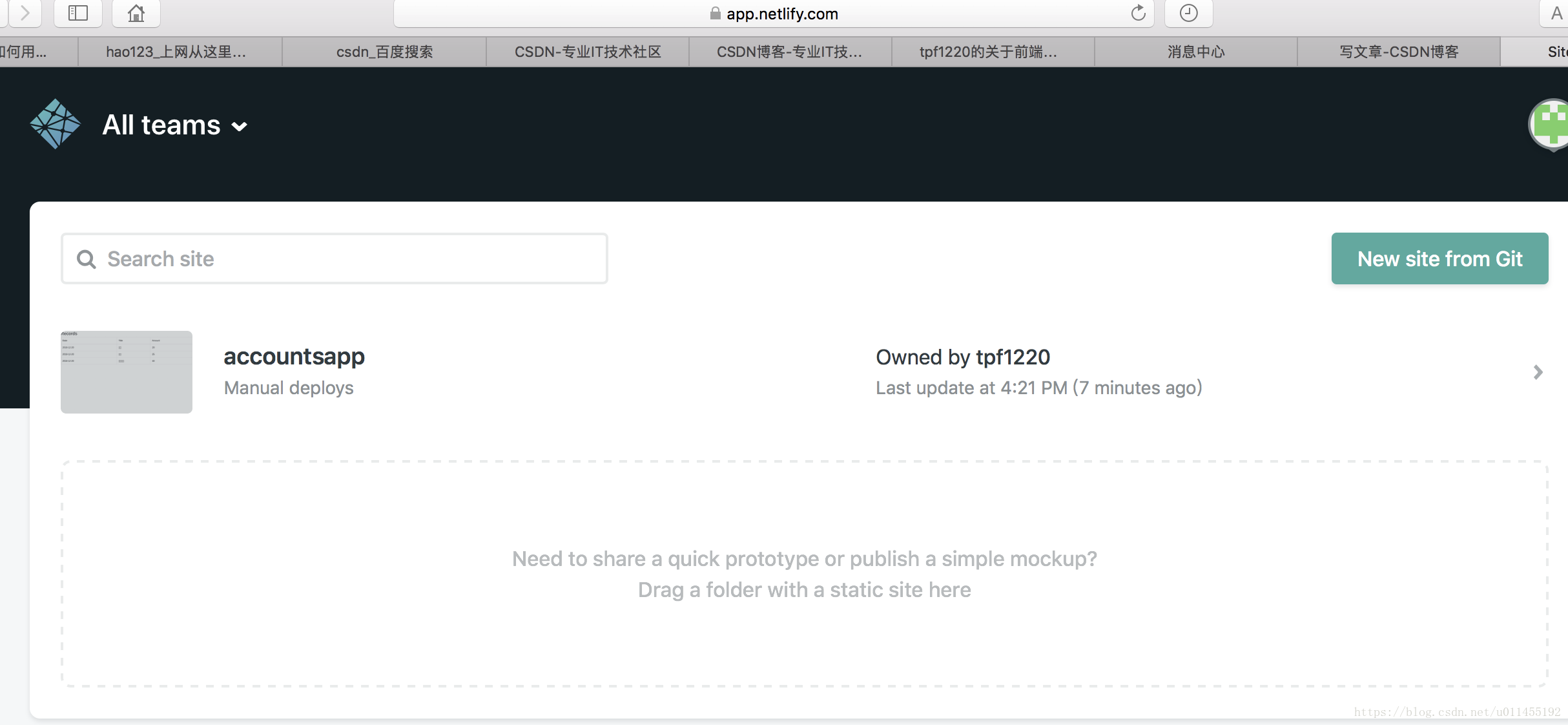Open the browser history clock icon
Image resolution: width=1568 pixels, height=725 pixels.
(1188, 13)
